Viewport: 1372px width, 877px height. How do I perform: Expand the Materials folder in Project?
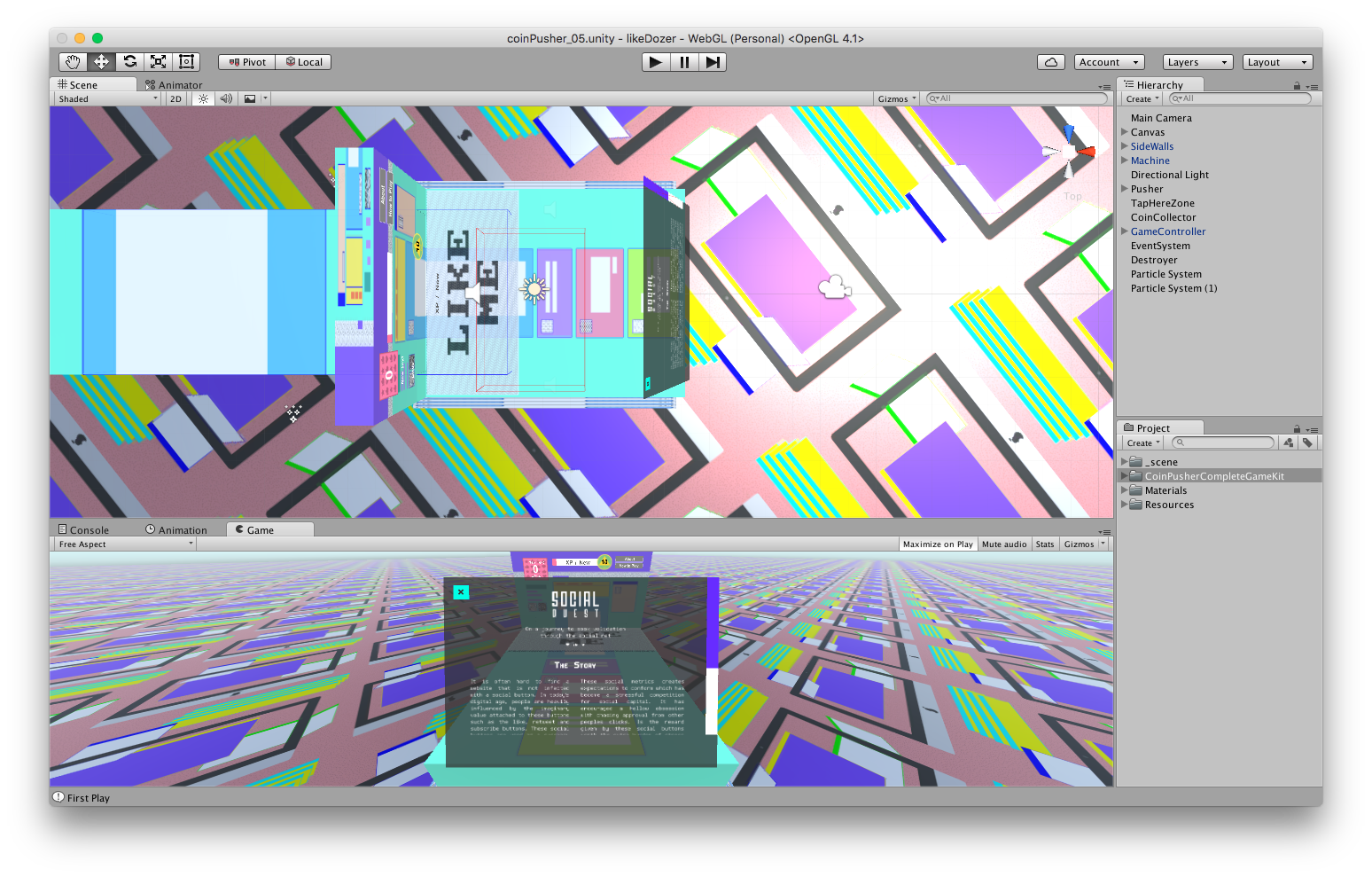1125,490
